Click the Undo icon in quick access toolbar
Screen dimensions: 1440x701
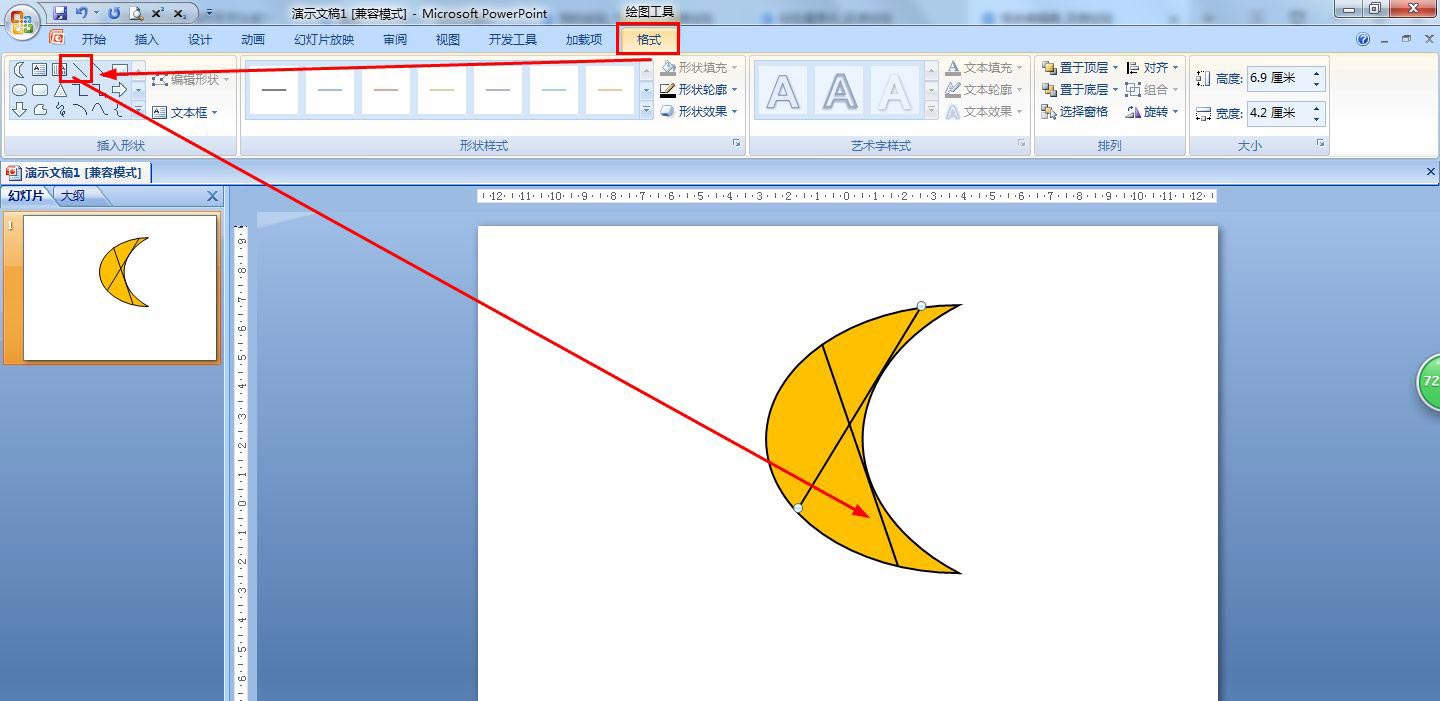coord(82,13)
